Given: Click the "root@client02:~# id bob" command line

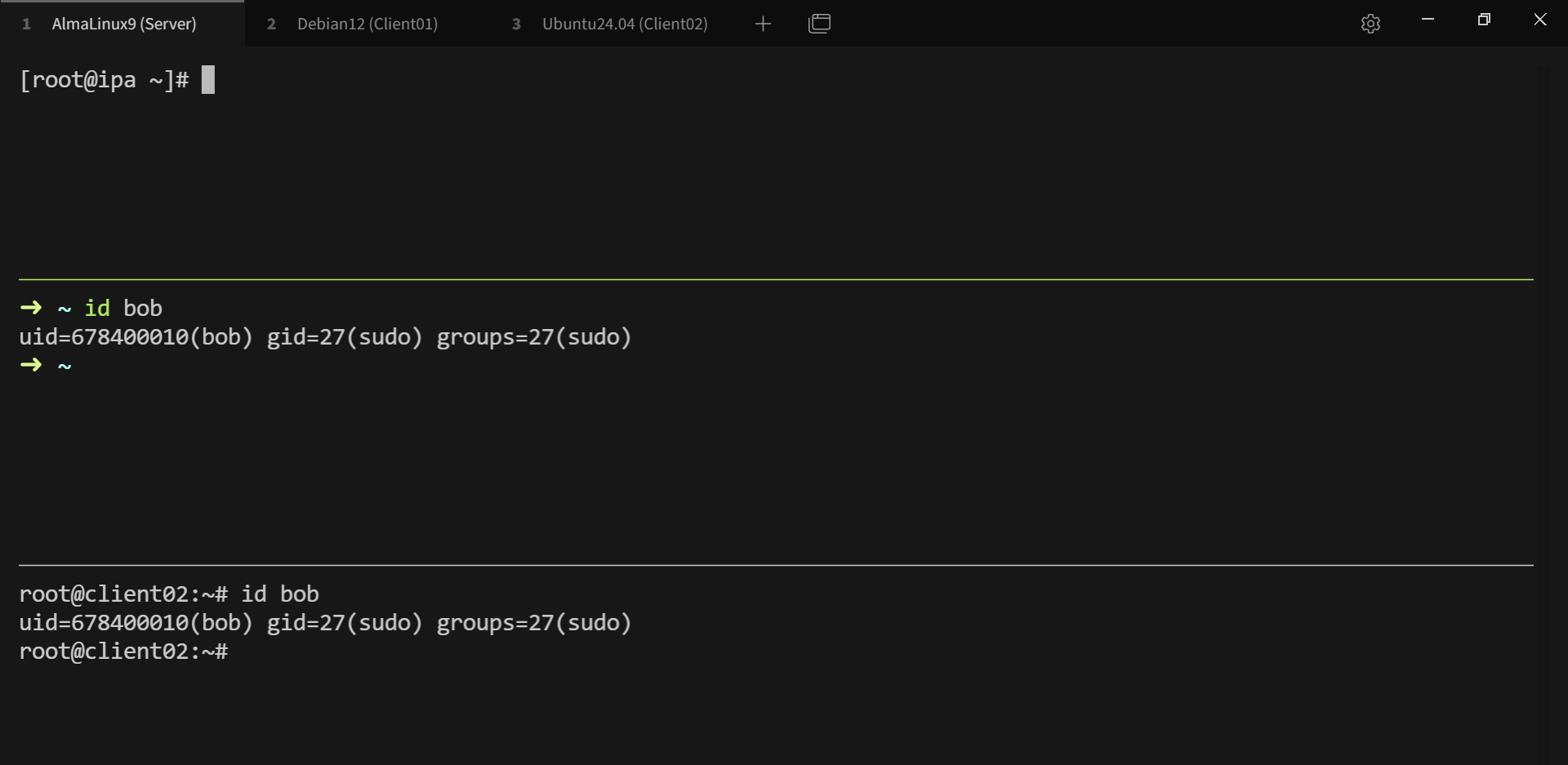Looking at the screenshot, I should (x=169, y=594).
